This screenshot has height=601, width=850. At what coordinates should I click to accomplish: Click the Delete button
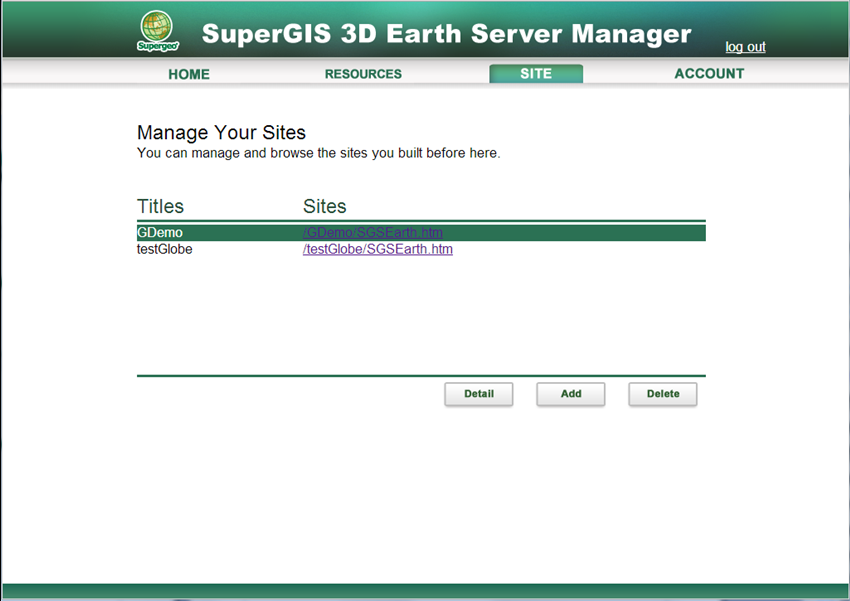pos(663,394)
